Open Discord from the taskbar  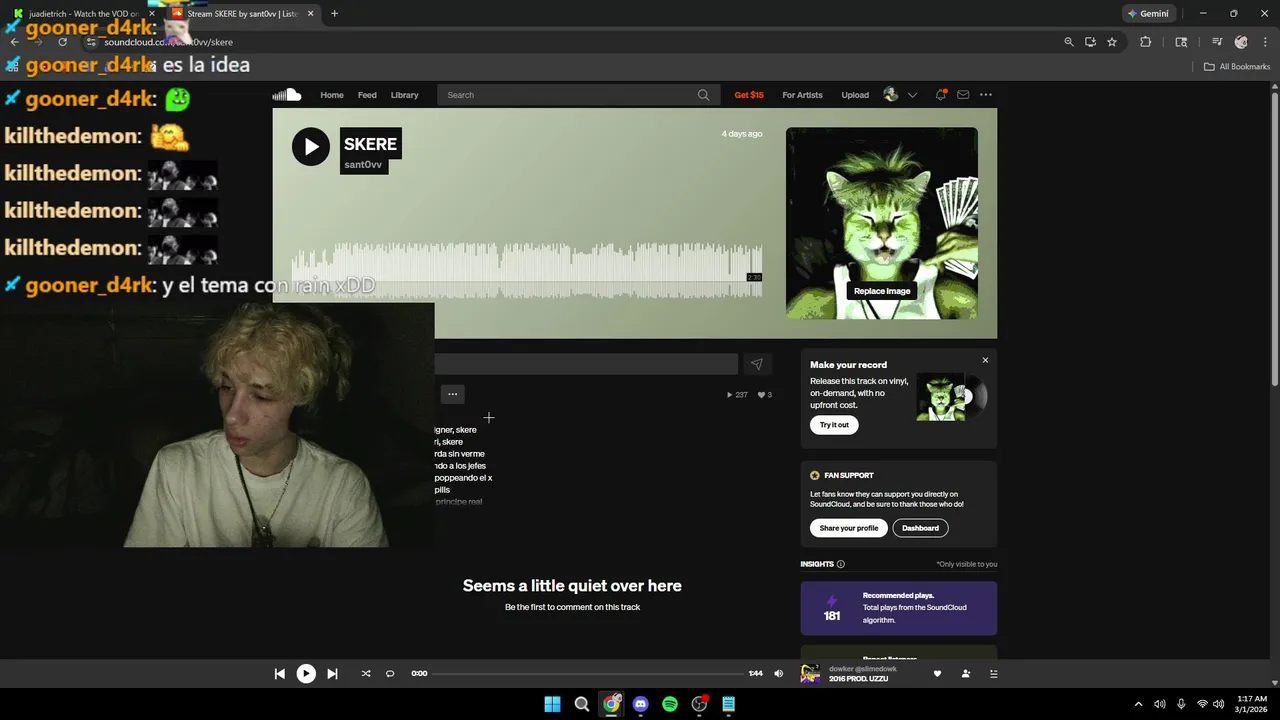(640, 704)
